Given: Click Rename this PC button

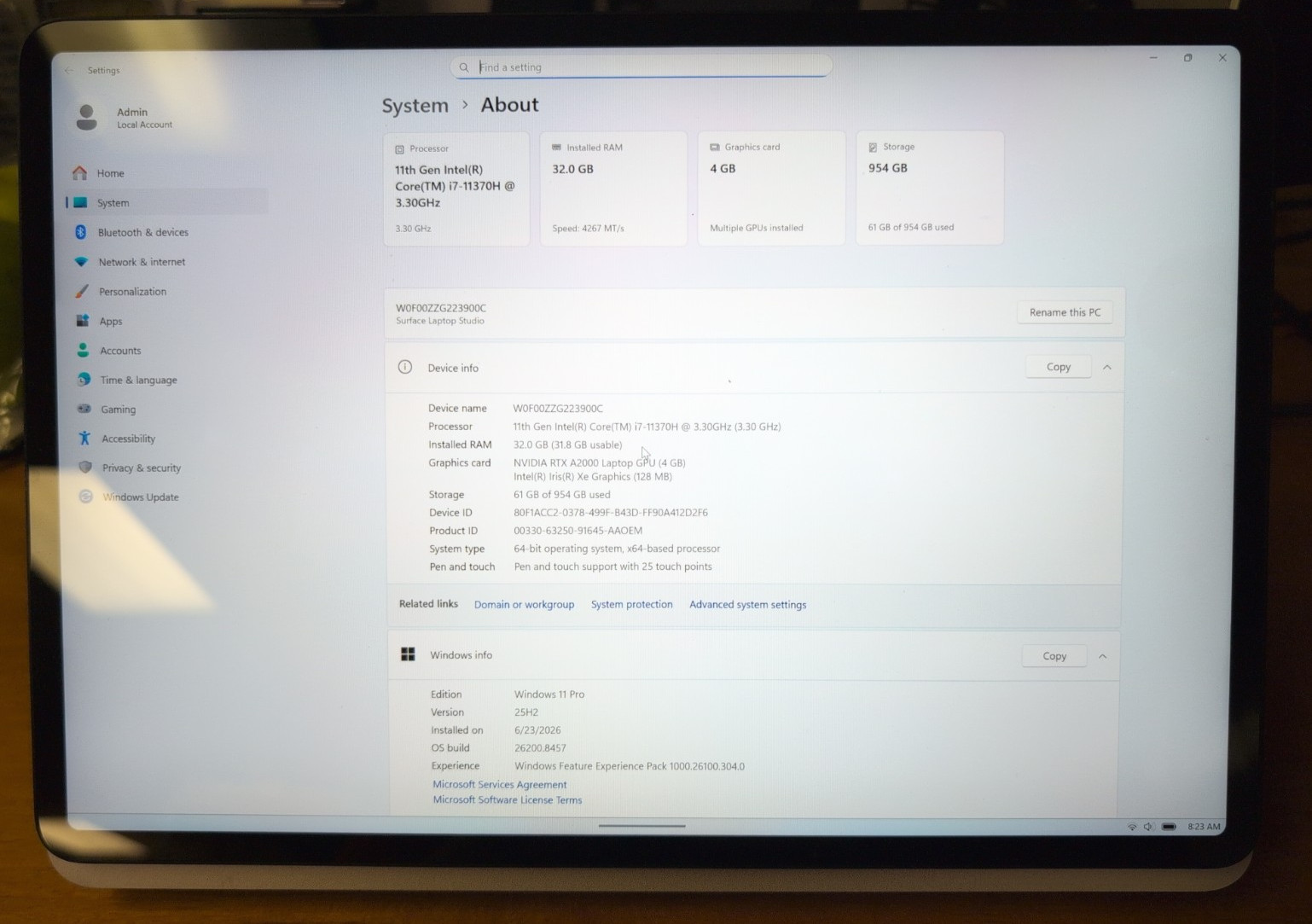Looking at the screenshot, I should (1065, 312).
